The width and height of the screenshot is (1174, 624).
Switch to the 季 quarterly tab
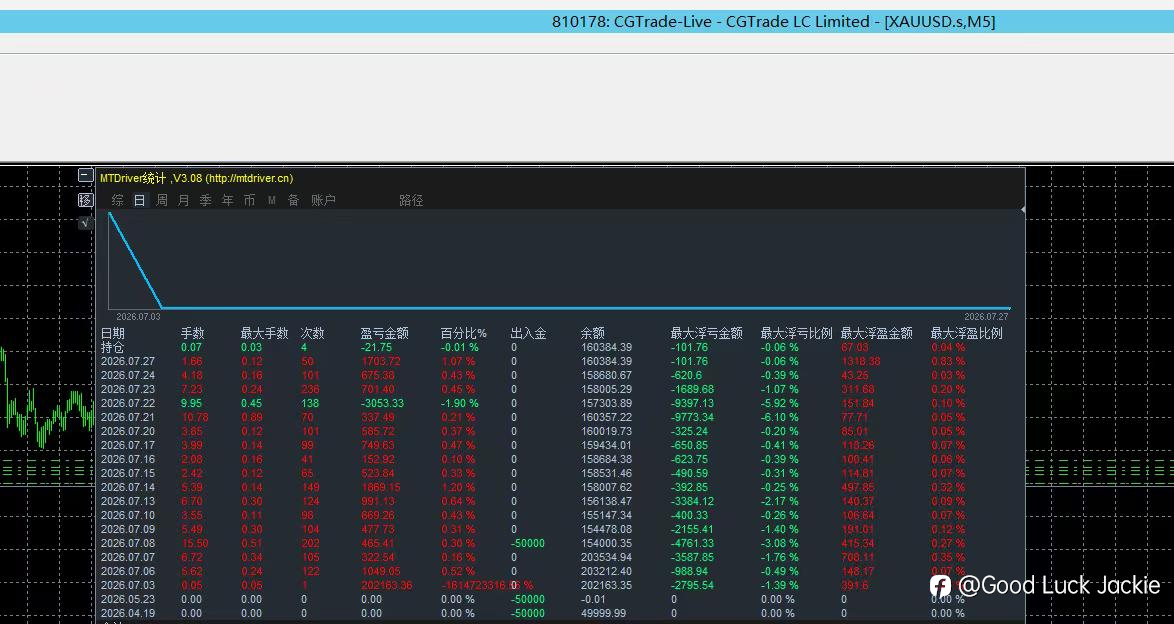[205, 200]
